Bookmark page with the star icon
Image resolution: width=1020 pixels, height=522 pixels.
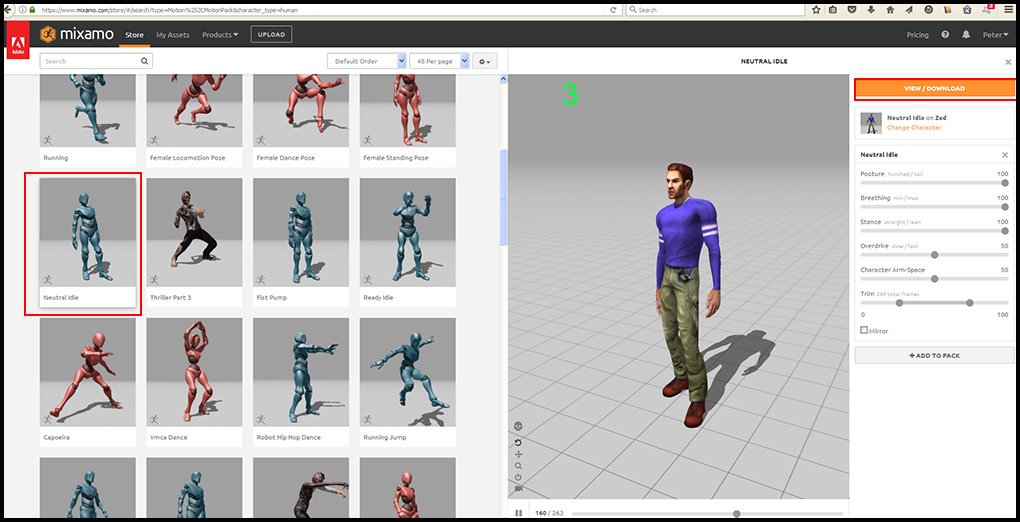pos(816,10)
